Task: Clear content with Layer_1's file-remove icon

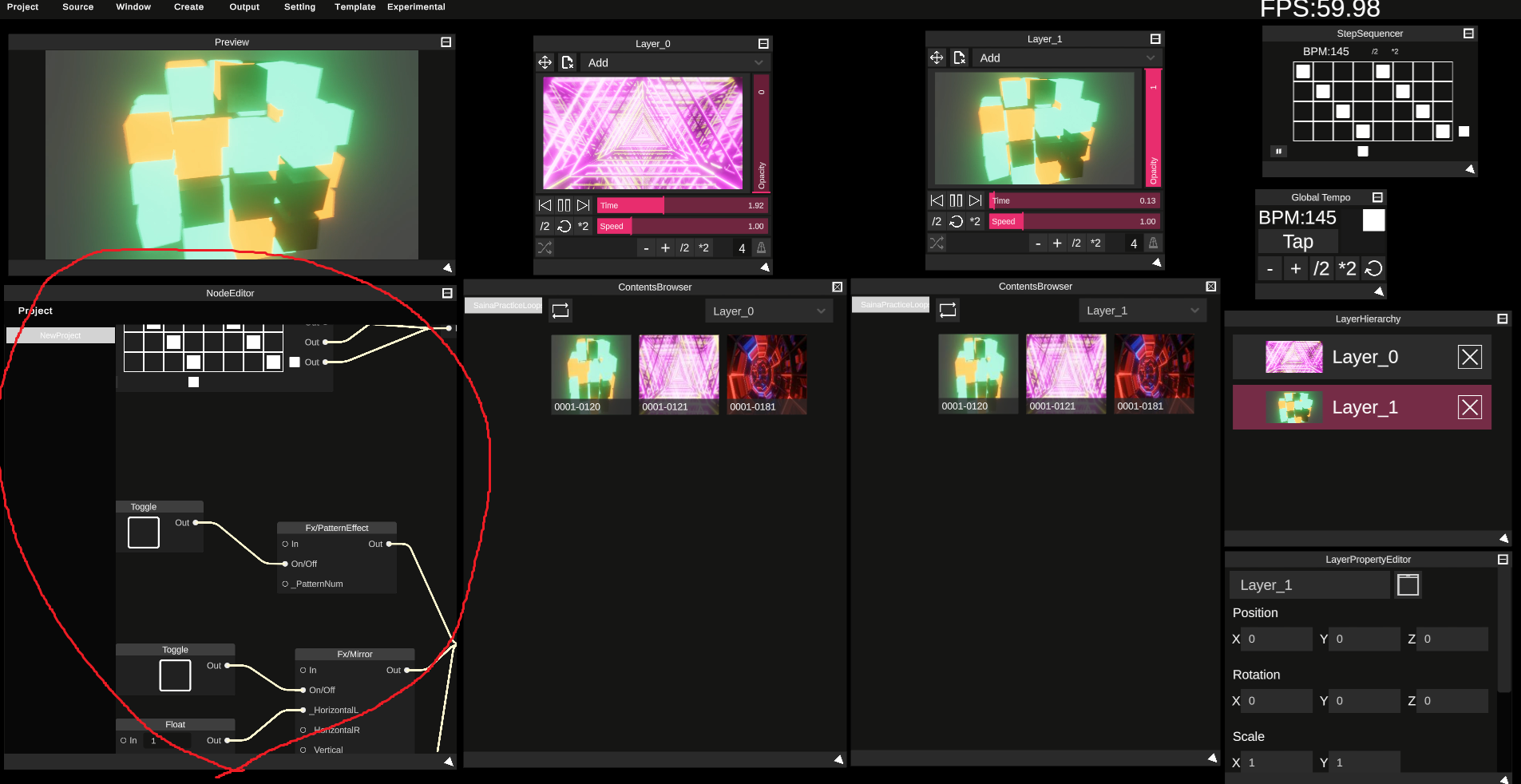Action: (960, 57)
